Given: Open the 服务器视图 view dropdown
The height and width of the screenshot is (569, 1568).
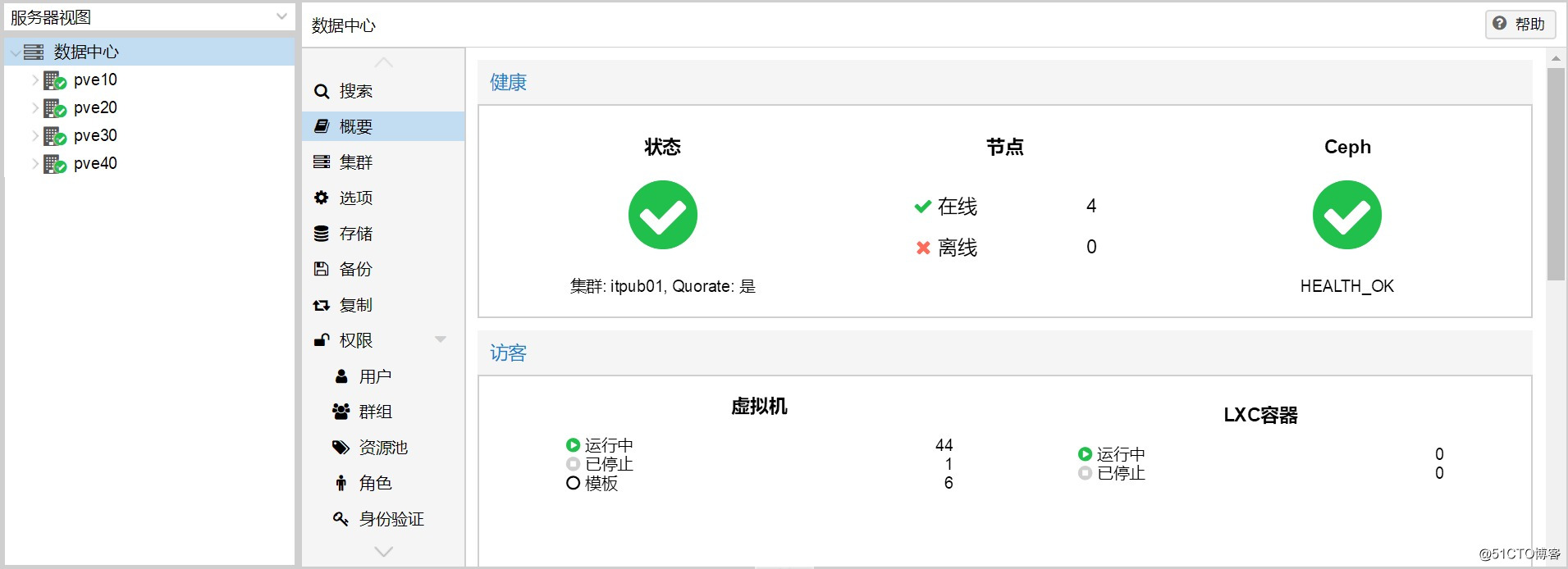Looking at the screenshot, I should point(281,16).
